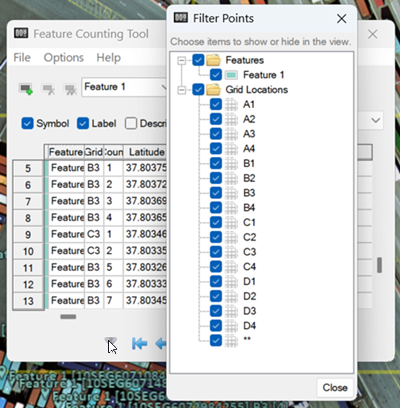400x408 pixels.
Task: Open the Help menu
Action: click(109, 58)
